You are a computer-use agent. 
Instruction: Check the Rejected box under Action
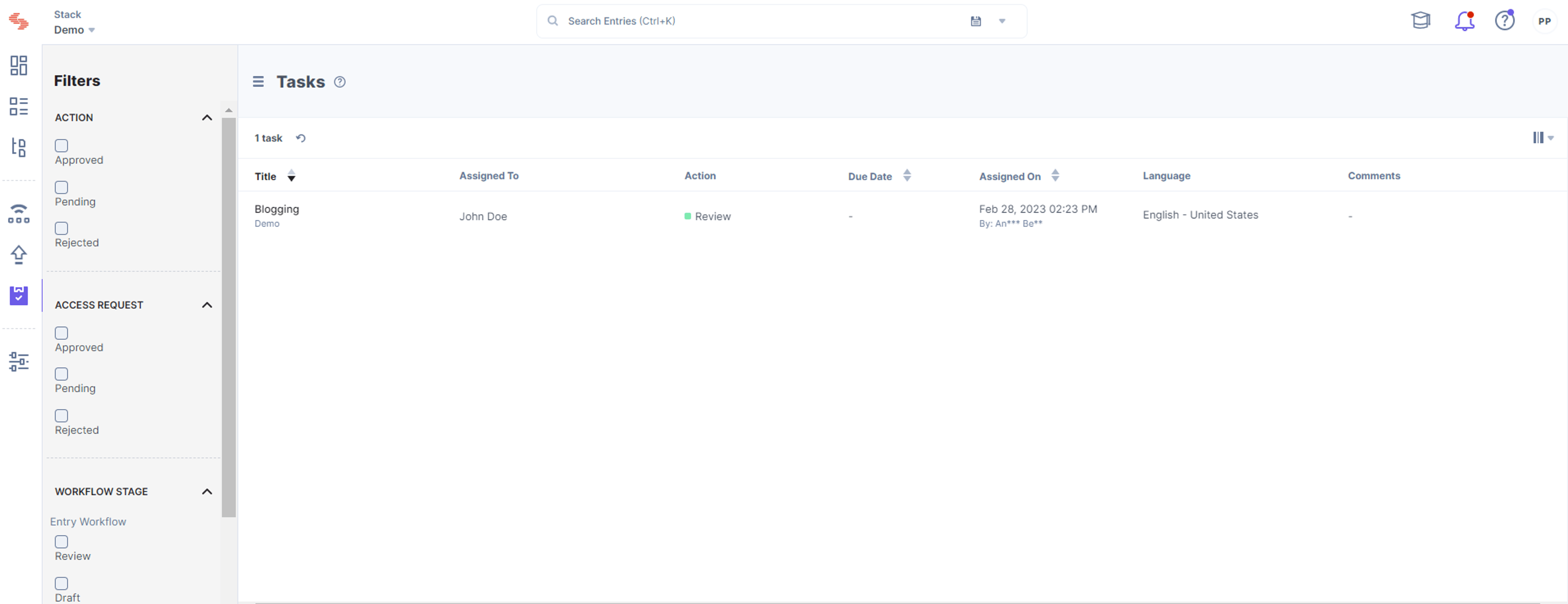point(62,228)
